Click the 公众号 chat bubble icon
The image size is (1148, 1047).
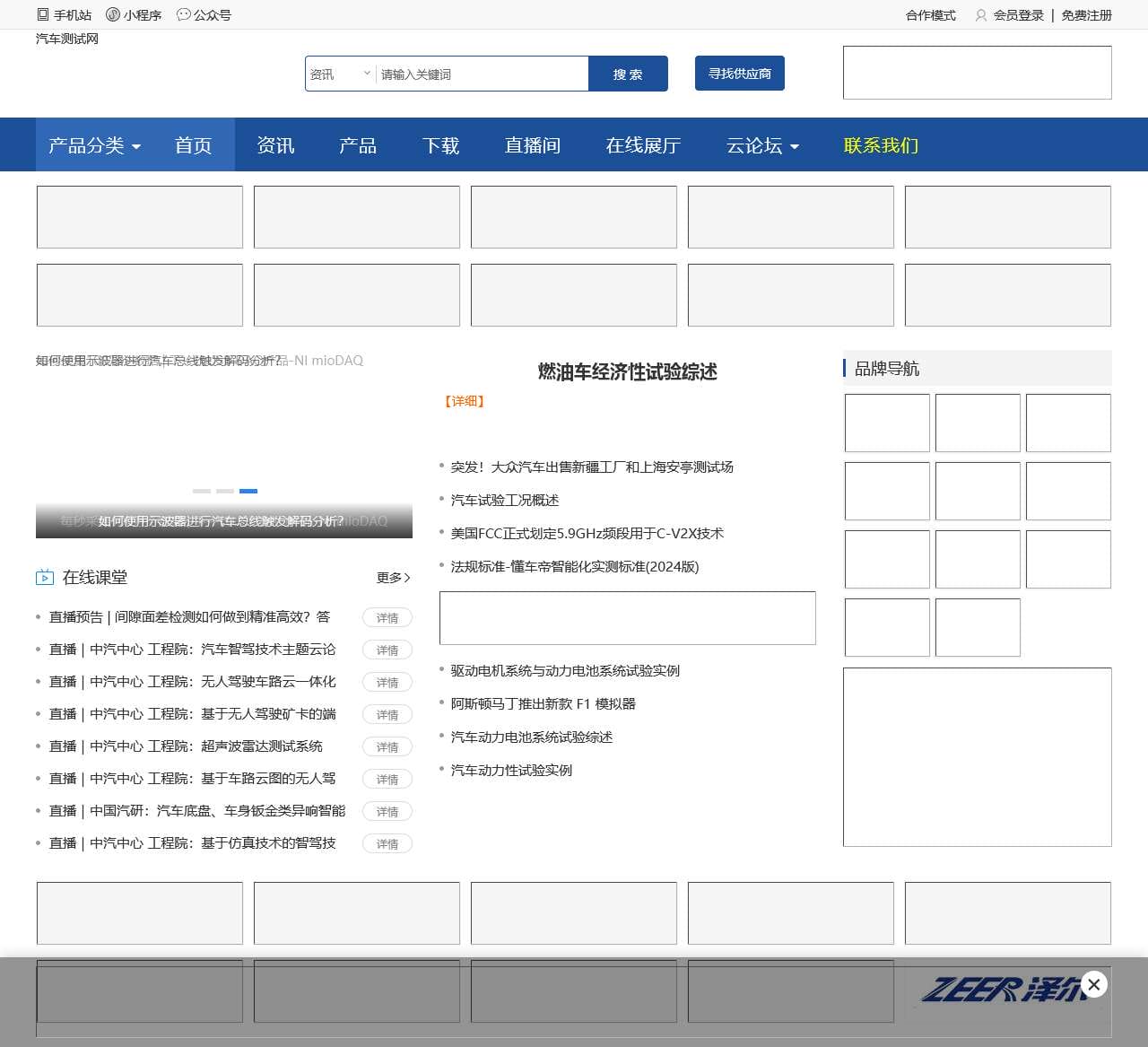coord(183,14)
